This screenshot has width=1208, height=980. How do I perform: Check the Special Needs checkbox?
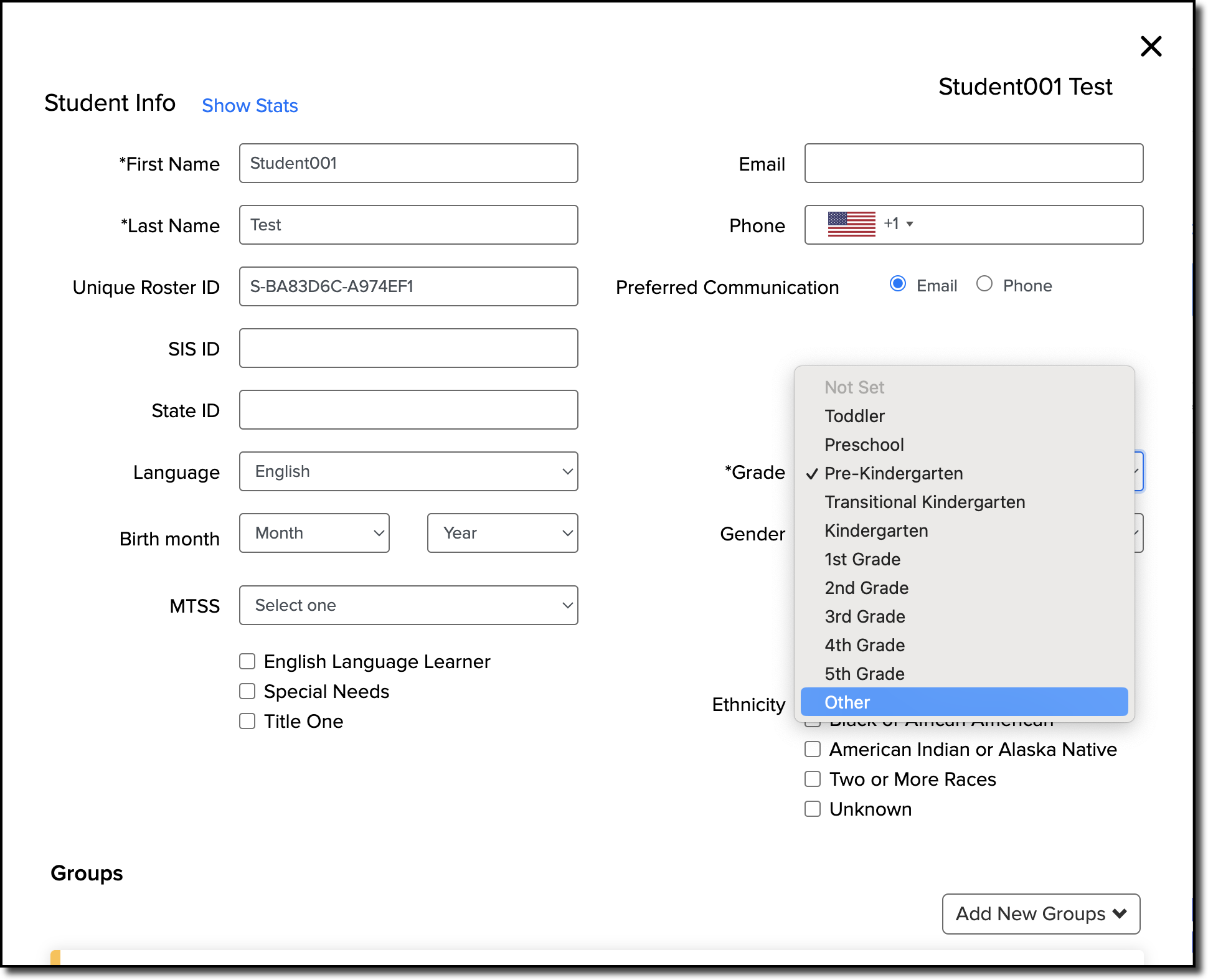point(247,691)
